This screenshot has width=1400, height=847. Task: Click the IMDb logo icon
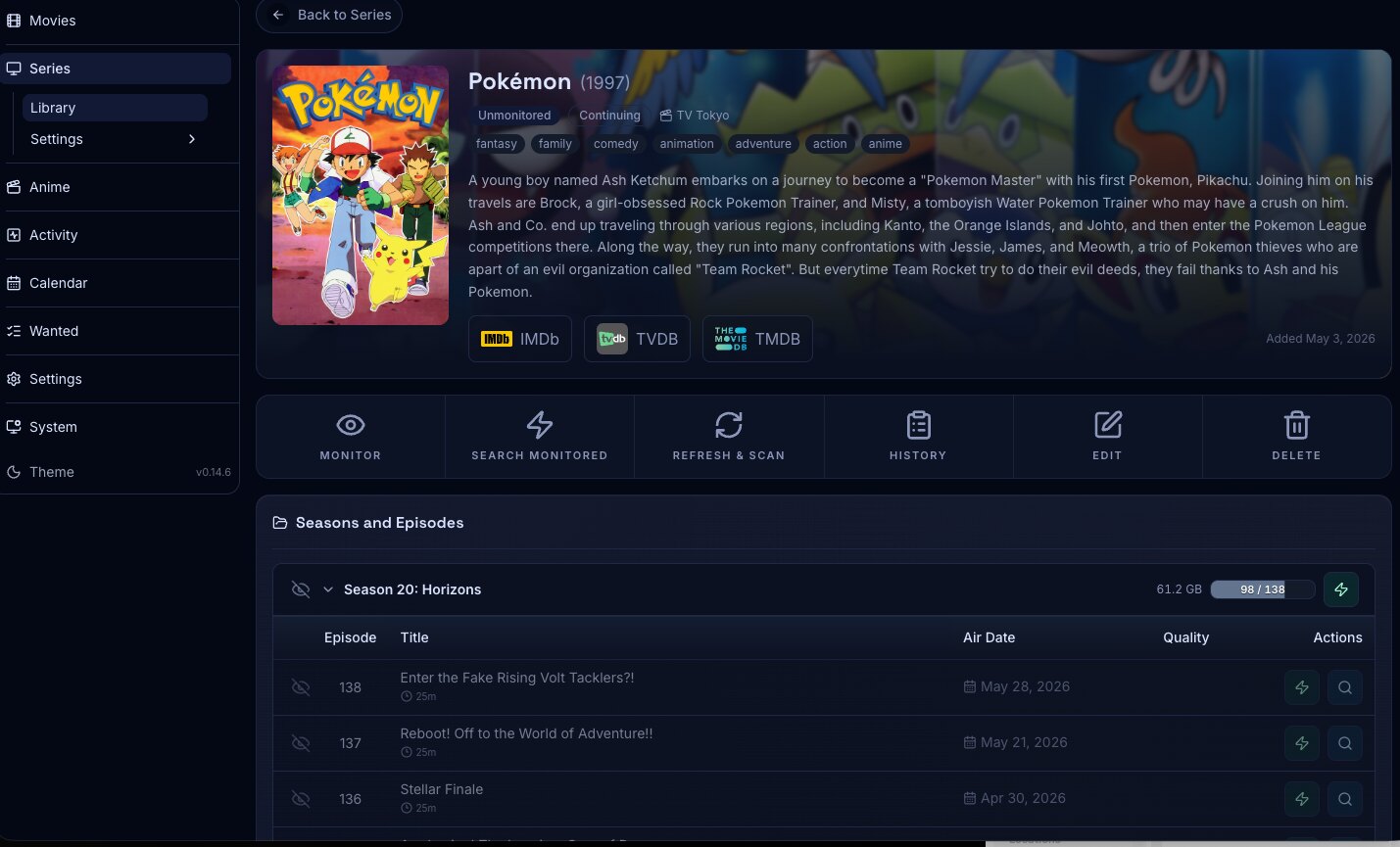pyautogui.click(x=497, y=339)
